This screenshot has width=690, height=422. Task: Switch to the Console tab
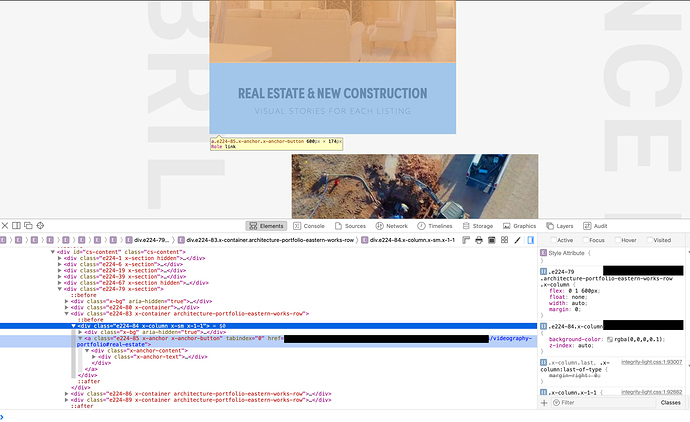[x=309, y=226]
